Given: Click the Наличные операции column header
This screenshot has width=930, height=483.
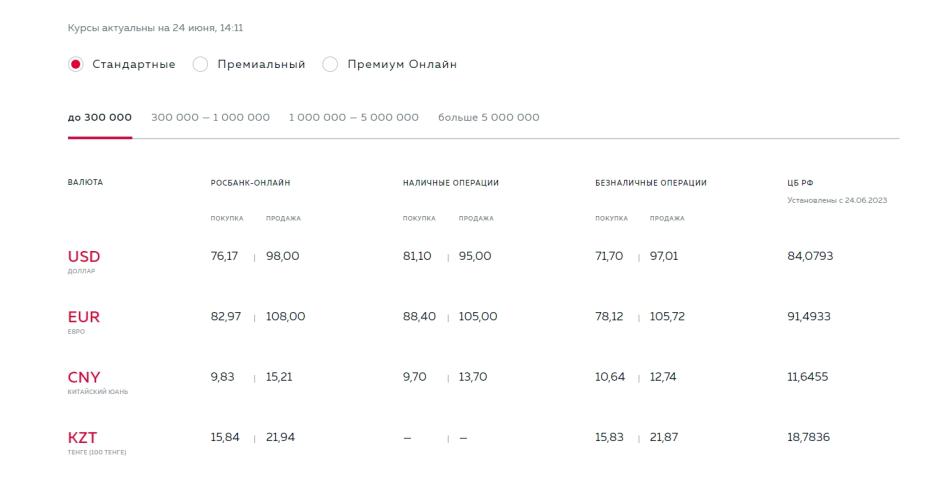Looking at the screenshot, I should pyautogui.click(x=451, y=183).
